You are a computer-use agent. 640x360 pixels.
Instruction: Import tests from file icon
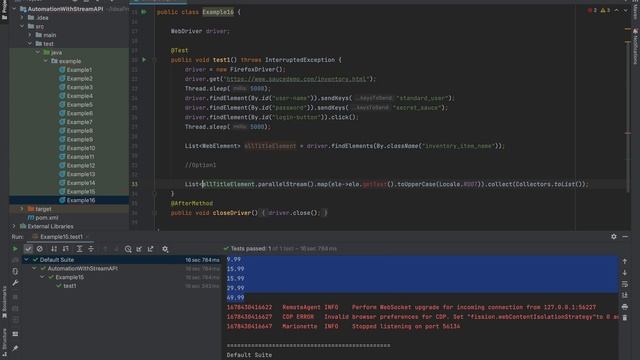[139, 249]
